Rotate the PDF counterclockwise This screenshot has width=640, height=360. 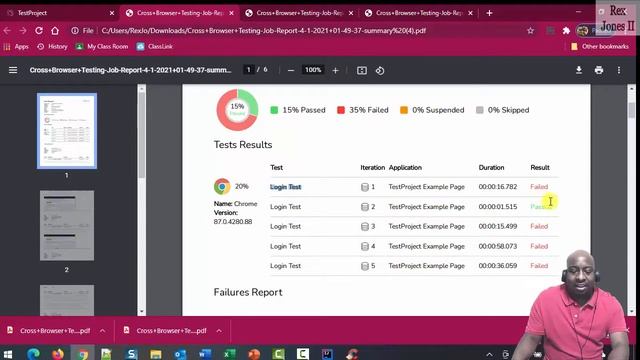(x=380, y=71)
